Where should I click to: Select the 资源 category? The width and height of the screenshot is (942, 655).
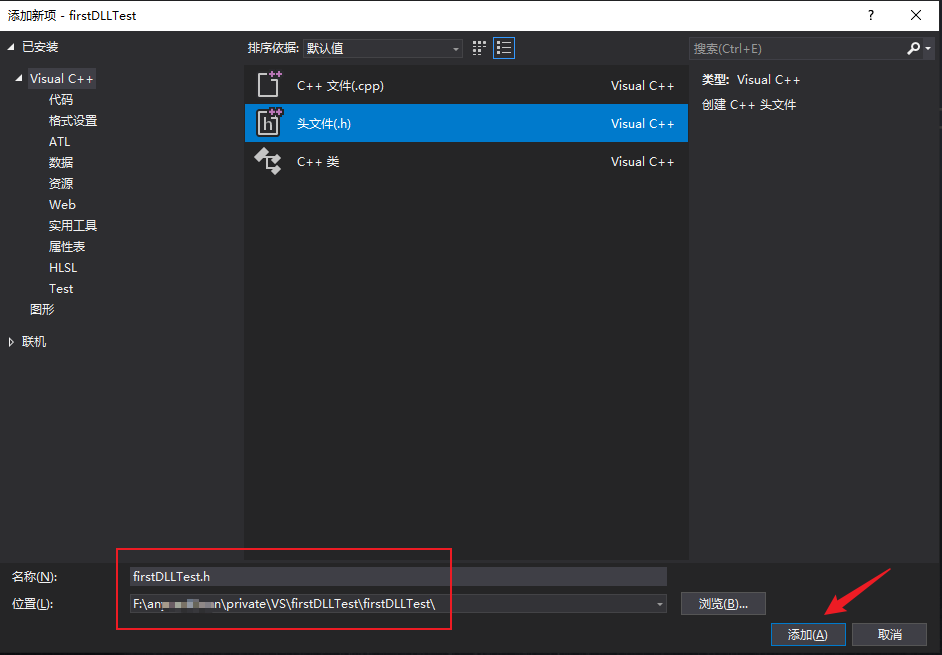[61, 183]
